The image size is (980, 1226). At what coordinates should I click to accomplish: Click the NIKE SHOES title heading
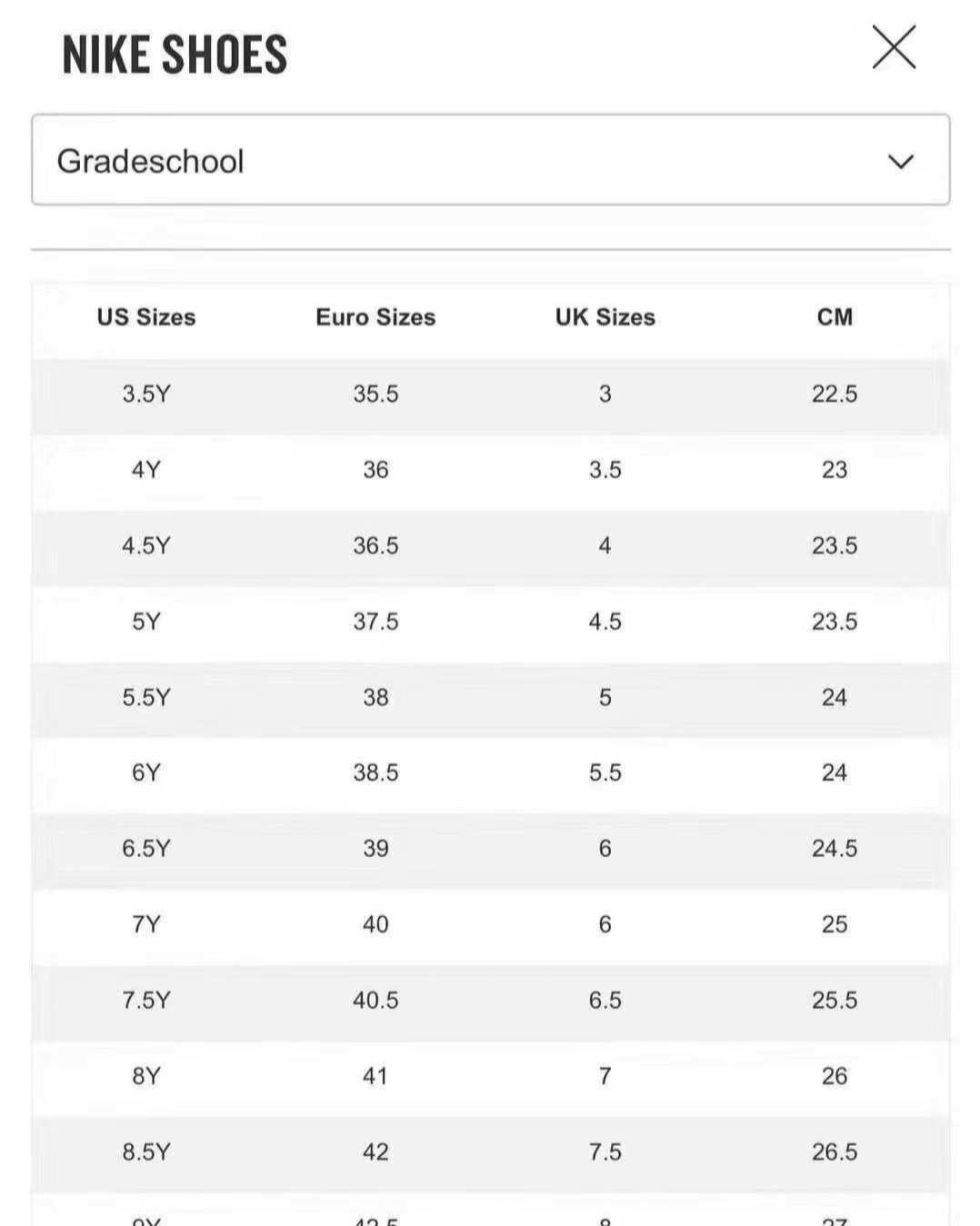coord(175,55)
